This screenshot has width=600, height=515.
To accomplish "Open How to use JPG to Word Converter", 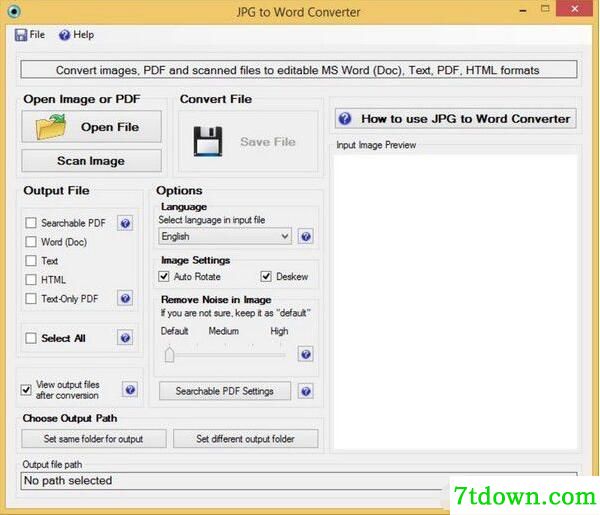I will (455, 119).
